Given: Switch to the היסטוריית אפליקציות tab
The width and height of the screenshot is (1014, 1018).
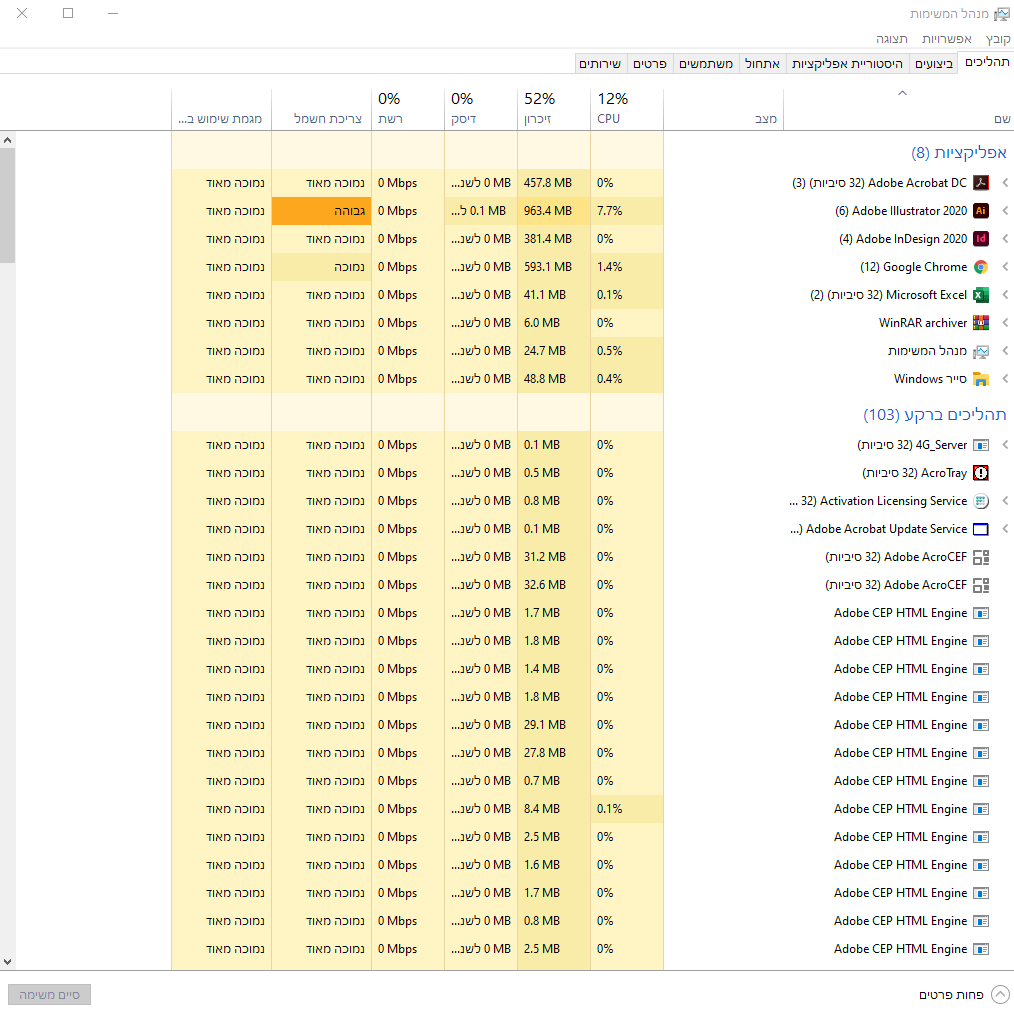Looking at the screenshot, I should (x=847, y=64).
